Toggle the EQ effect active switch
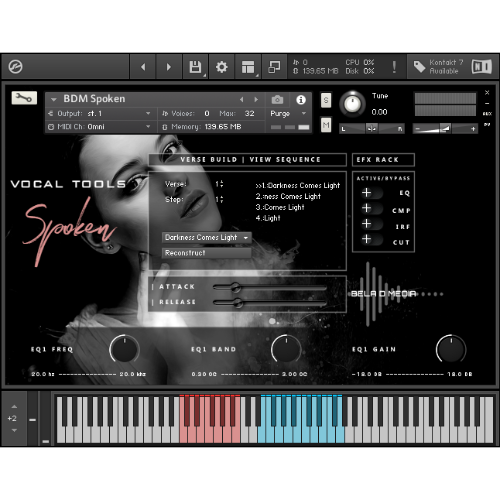Viewport: 500px width, 500px height. click(371, 193)
